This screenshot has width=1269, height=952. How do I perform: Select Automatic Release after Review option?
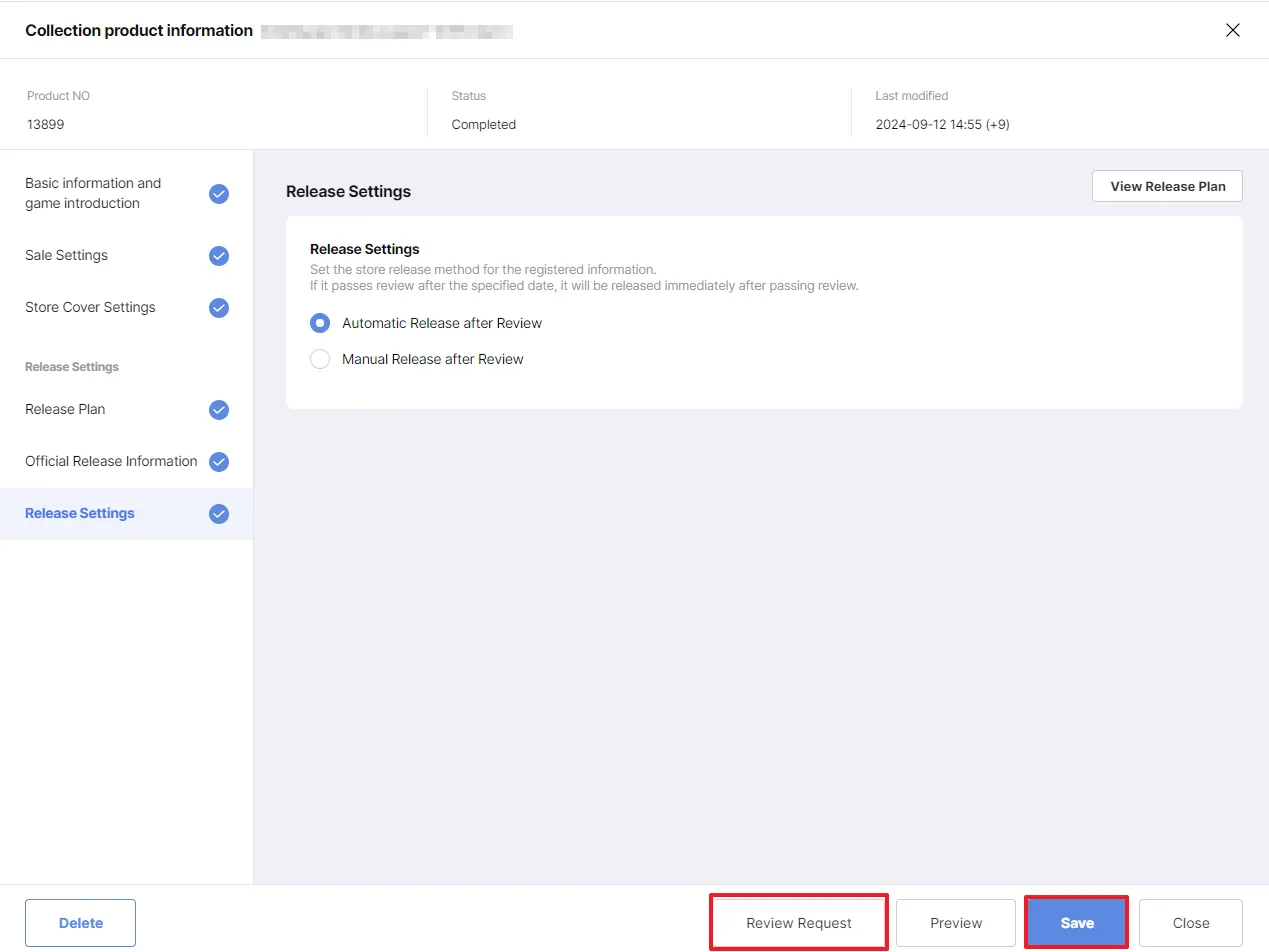pyautogui.click(x=320, y=323)
